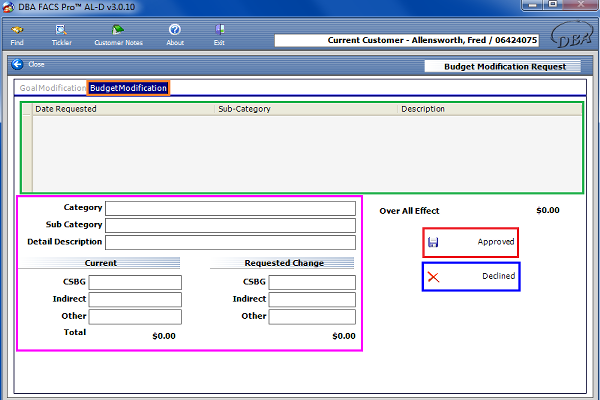Click the floppy disk icon on Approved
The image size is (600, 400).
tap(433, 242)
